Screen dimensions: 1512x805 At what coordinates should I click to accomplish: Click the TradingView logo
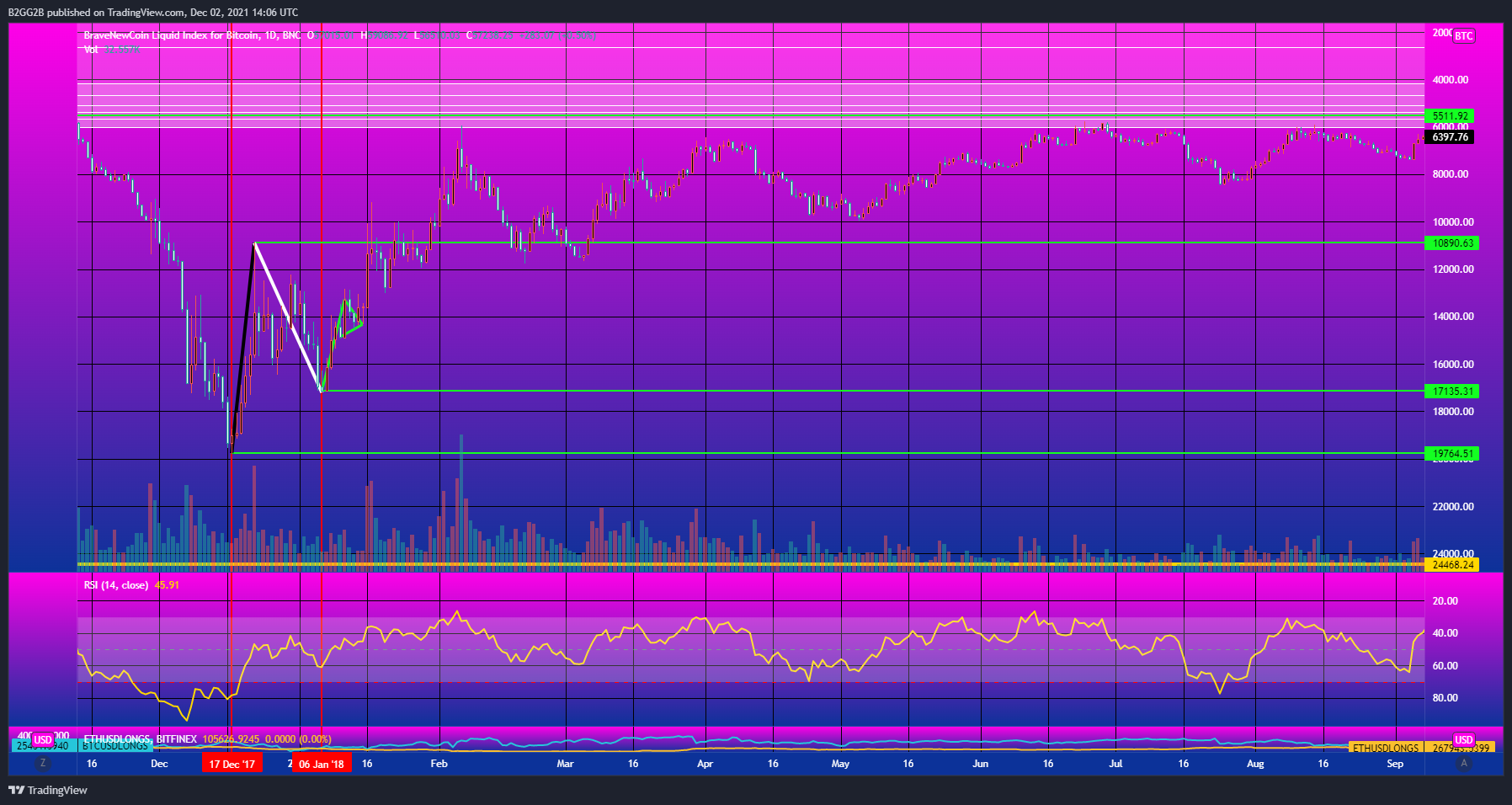click(48, 790)
